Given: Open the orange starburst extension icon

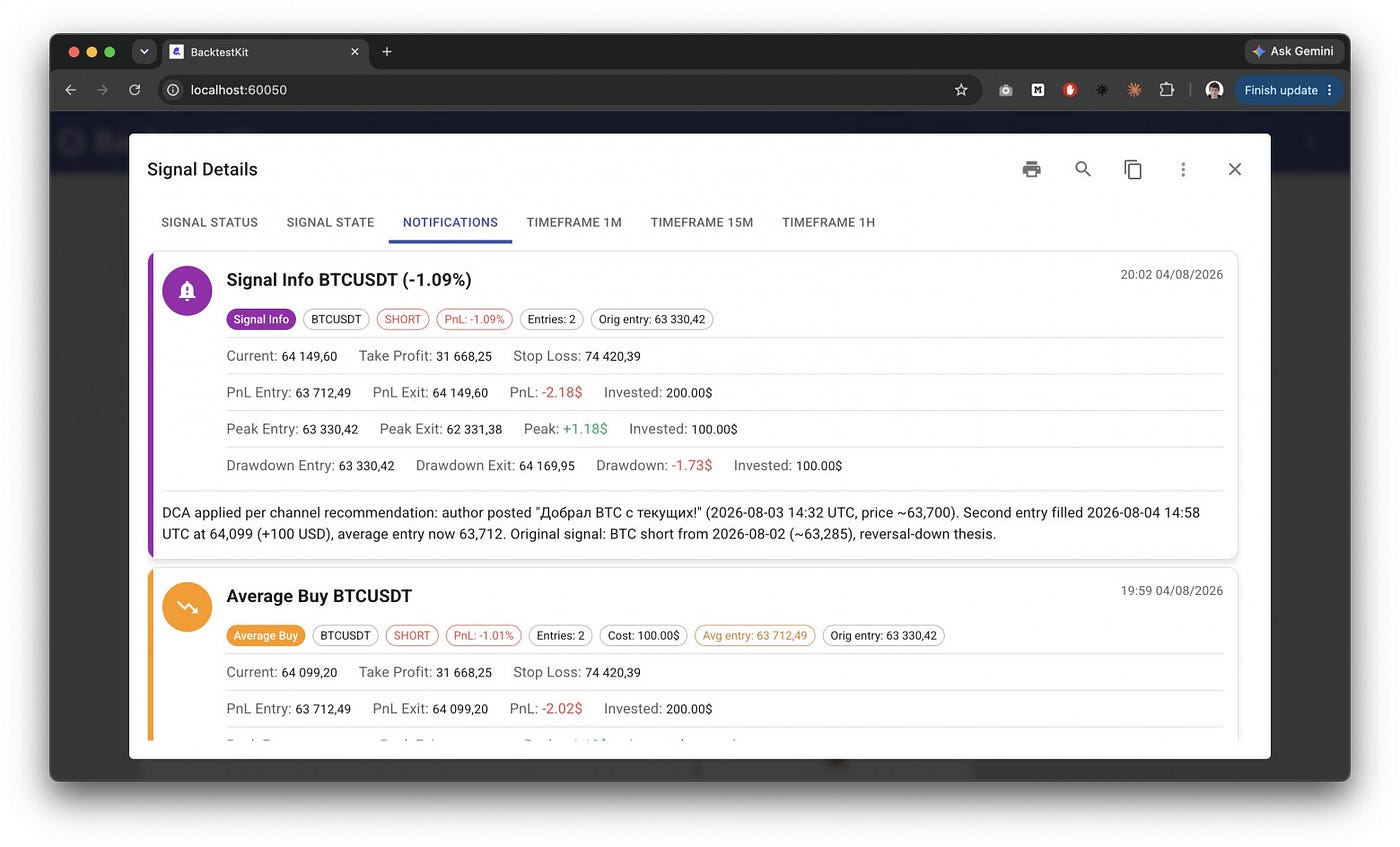Looking at the screenshot, I should (x=1134, y=90).
